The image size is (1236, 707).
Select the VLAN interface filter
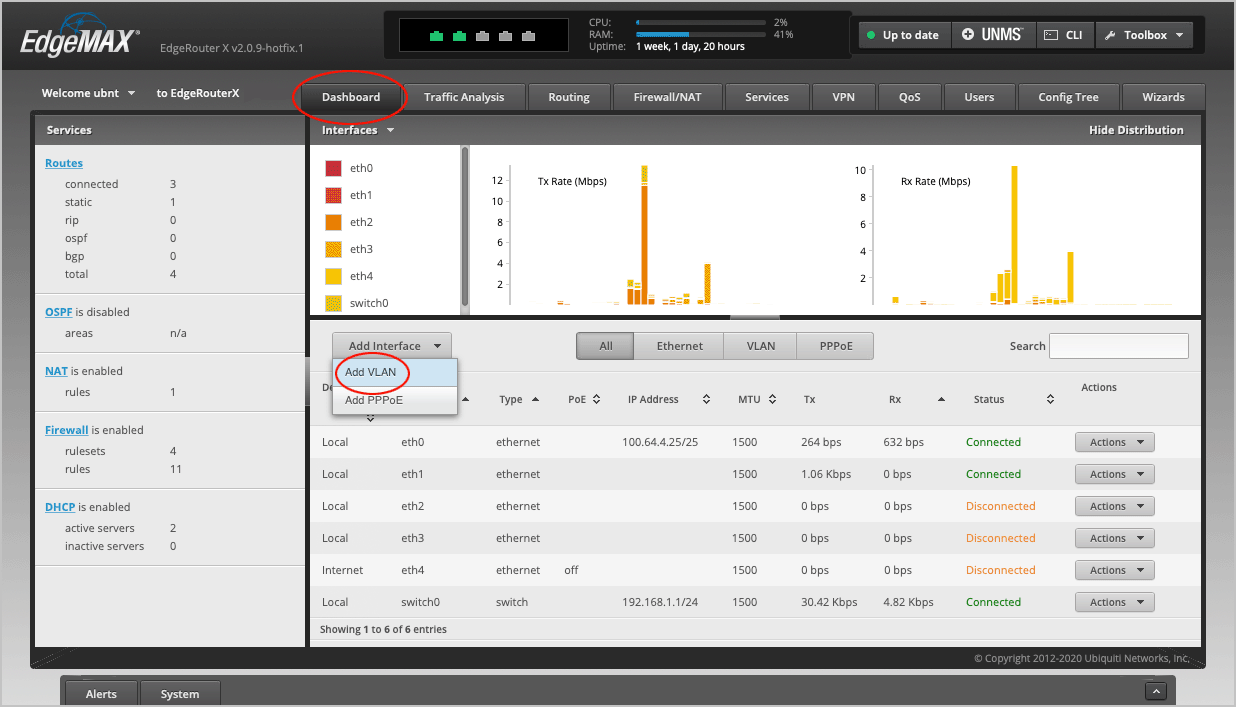coord(761,346)
